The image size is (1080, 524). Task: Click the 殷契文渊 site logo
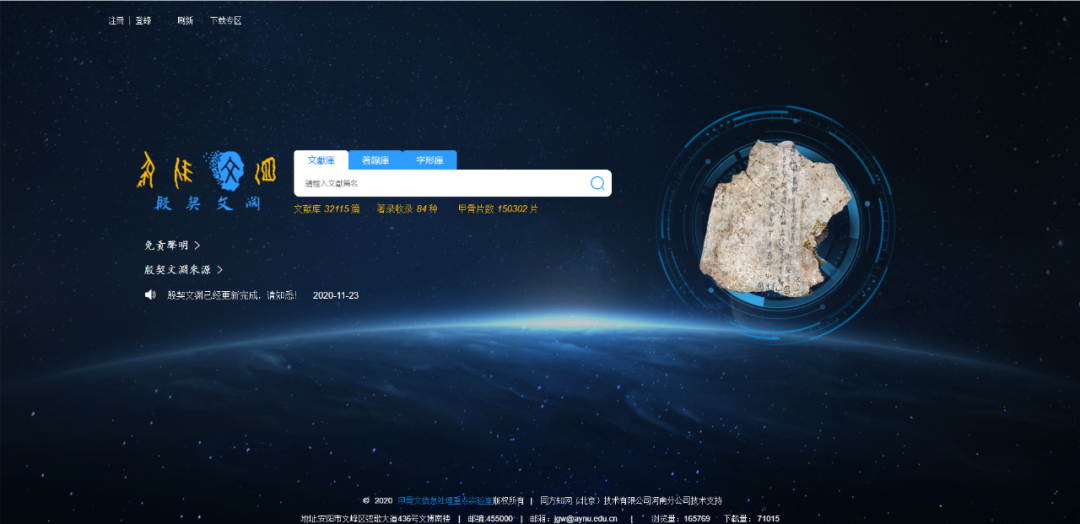coord(206,180)
